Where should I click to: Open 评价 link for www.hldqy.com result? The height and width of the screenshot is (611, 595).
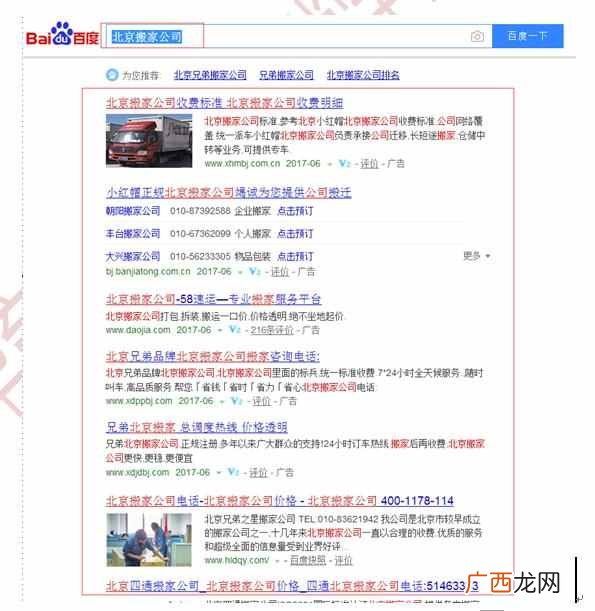tap(343, 560)
